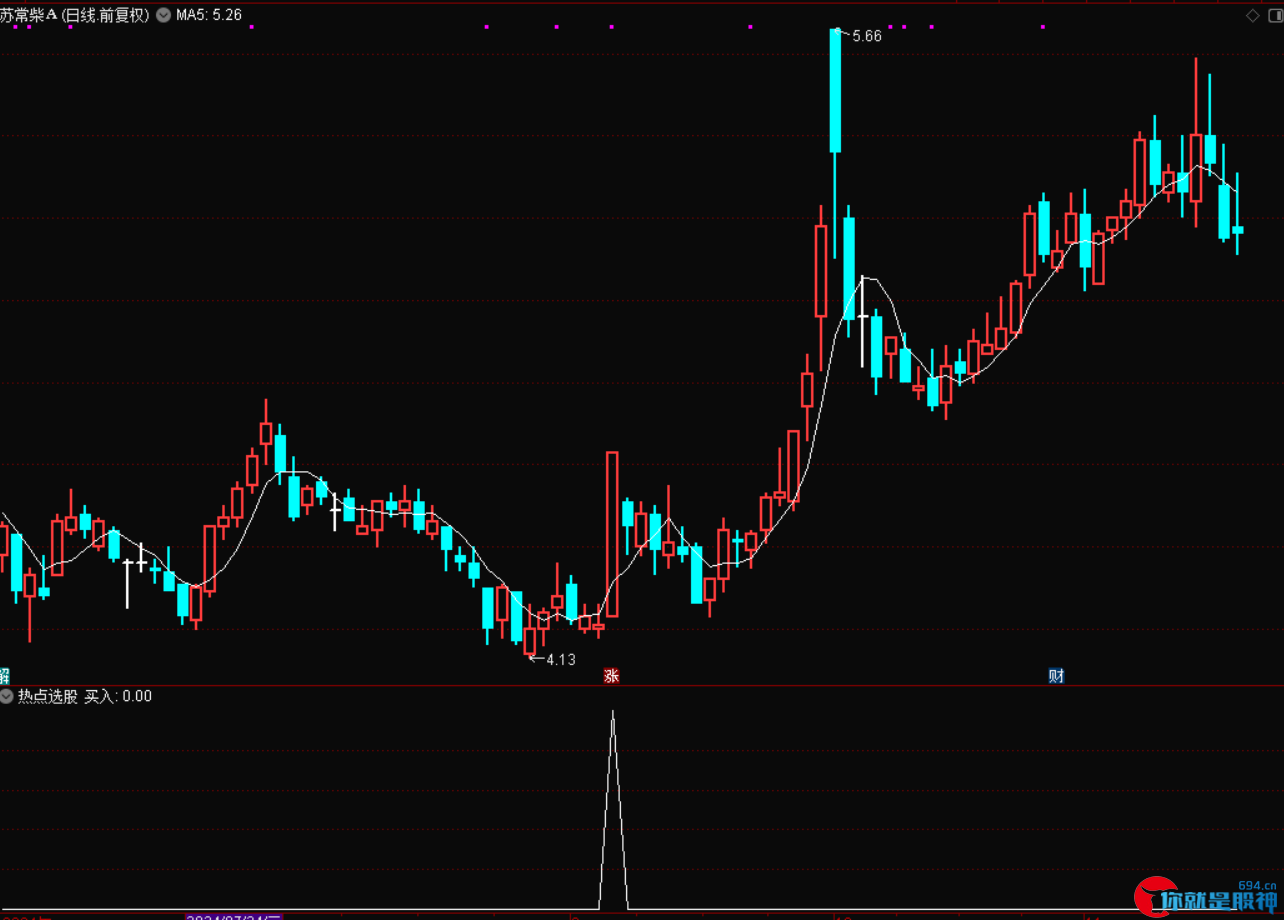Click the 4.13 low price label

pyautogui.click(x=561, y=659)
